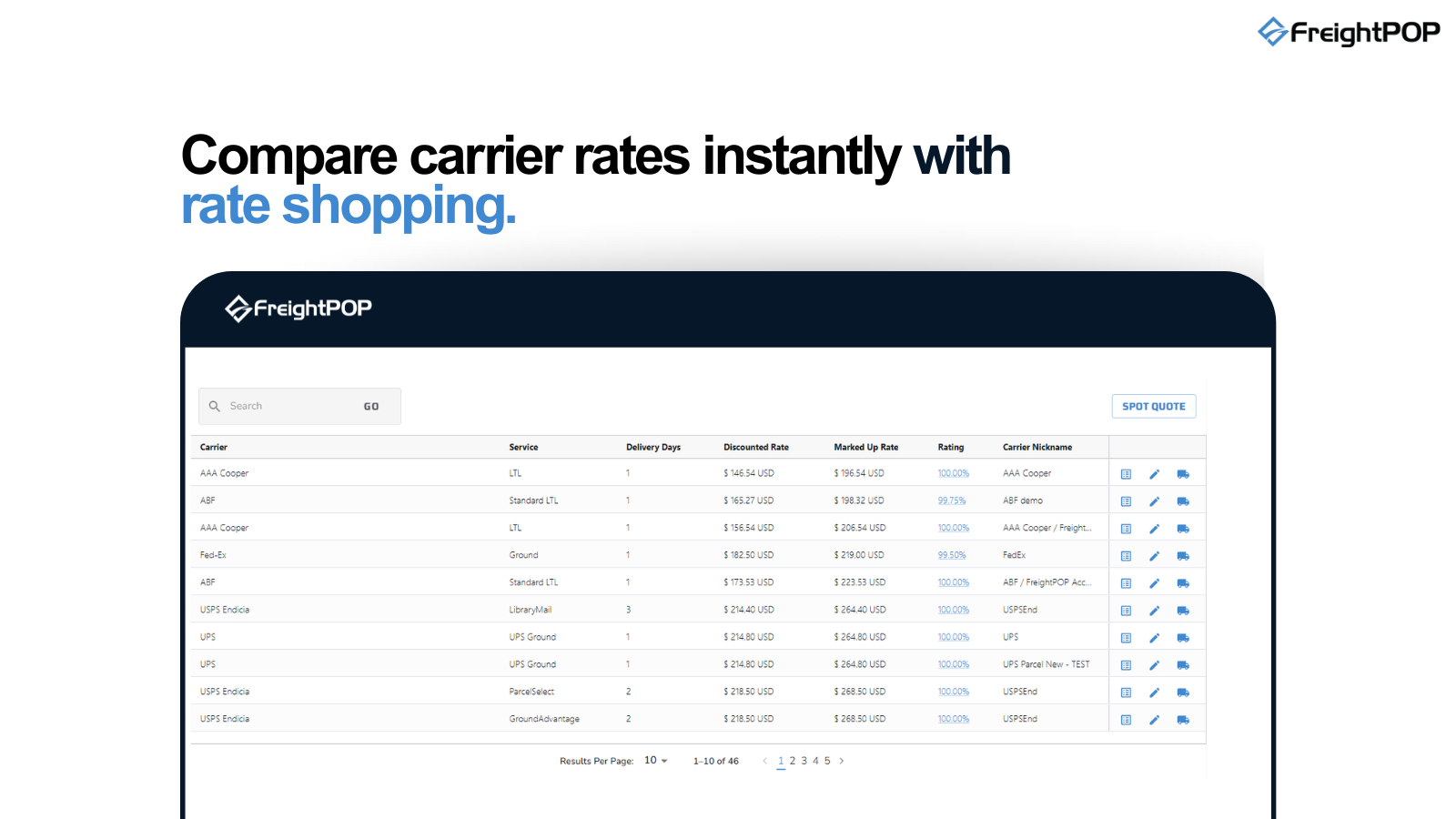This screenshot has width=1456, height=819.
Task: Click into the Search input field
Action: point(291,406)
